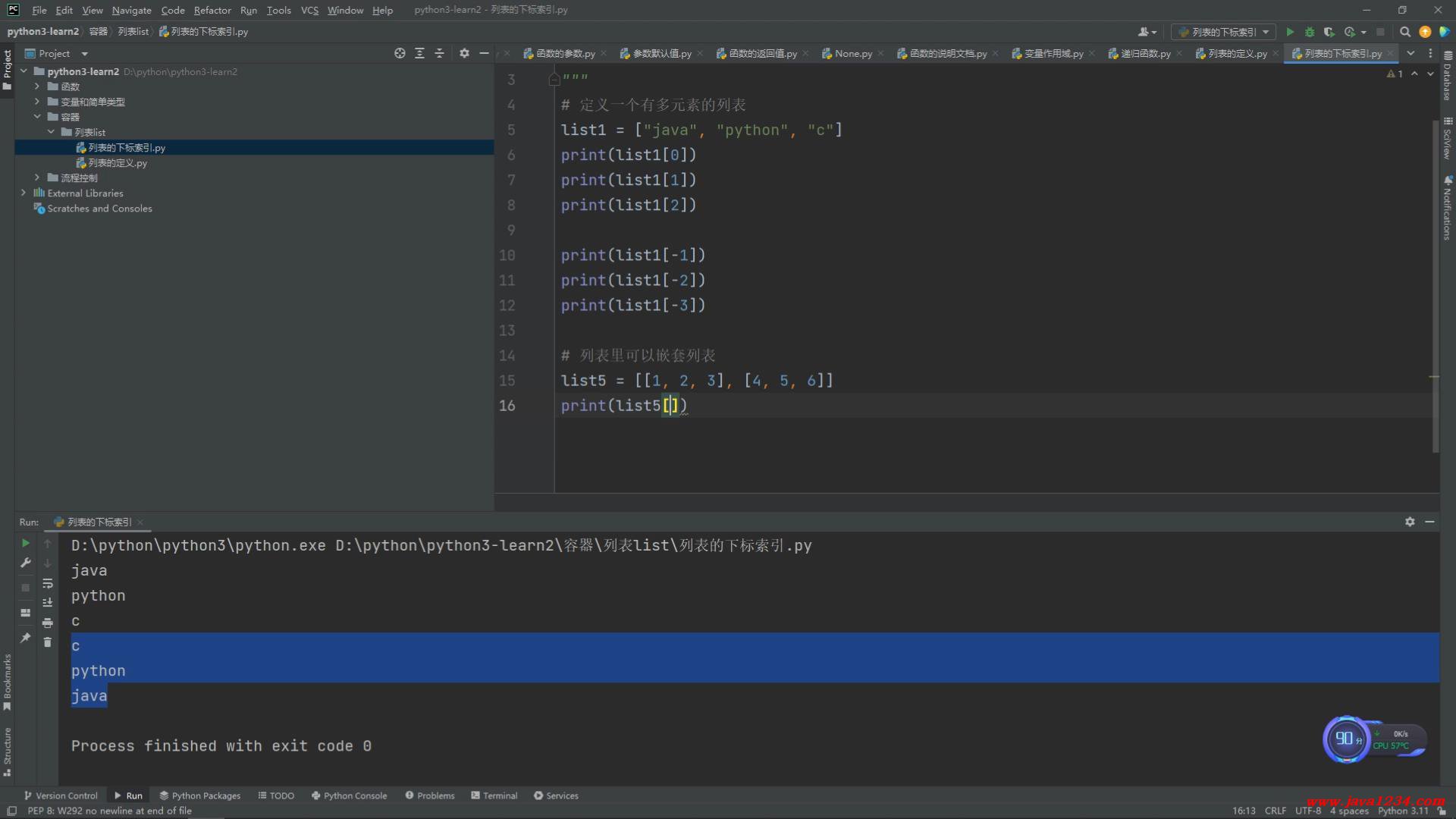Screen dimensions: 1456x819
Task: Toggle soft-wrap in Run output
Action: tap(48, 583)
